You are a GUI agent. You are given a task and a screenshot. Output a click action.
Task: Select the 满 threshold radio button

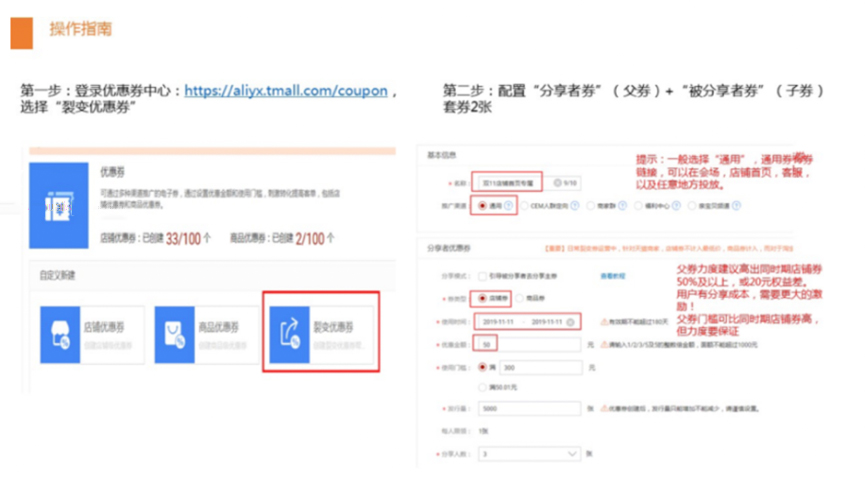pyautogui.click(x=482, y=367)
